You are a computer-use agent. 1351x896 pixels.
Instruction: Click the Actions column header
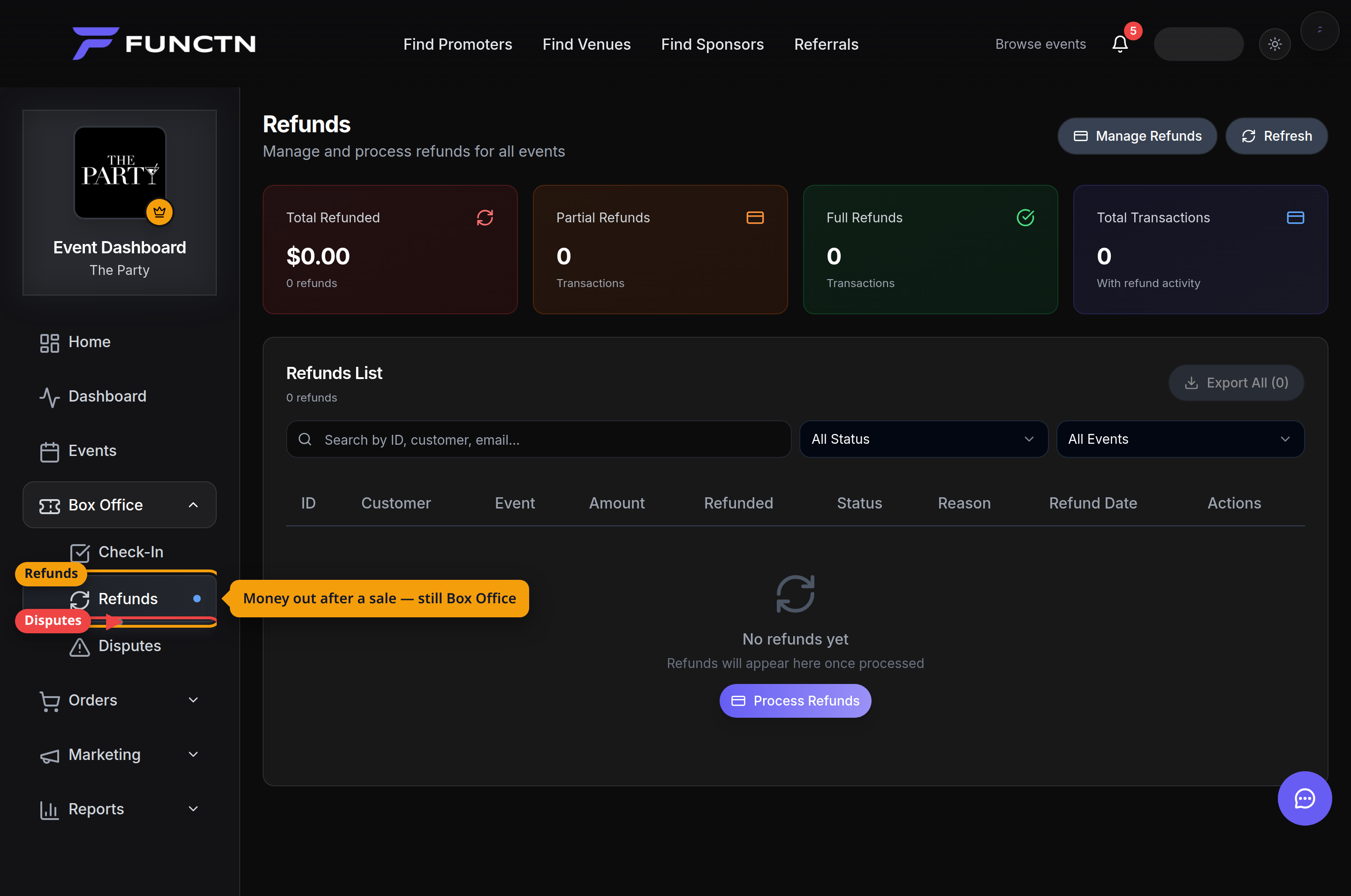click(x=1234, y=503)
